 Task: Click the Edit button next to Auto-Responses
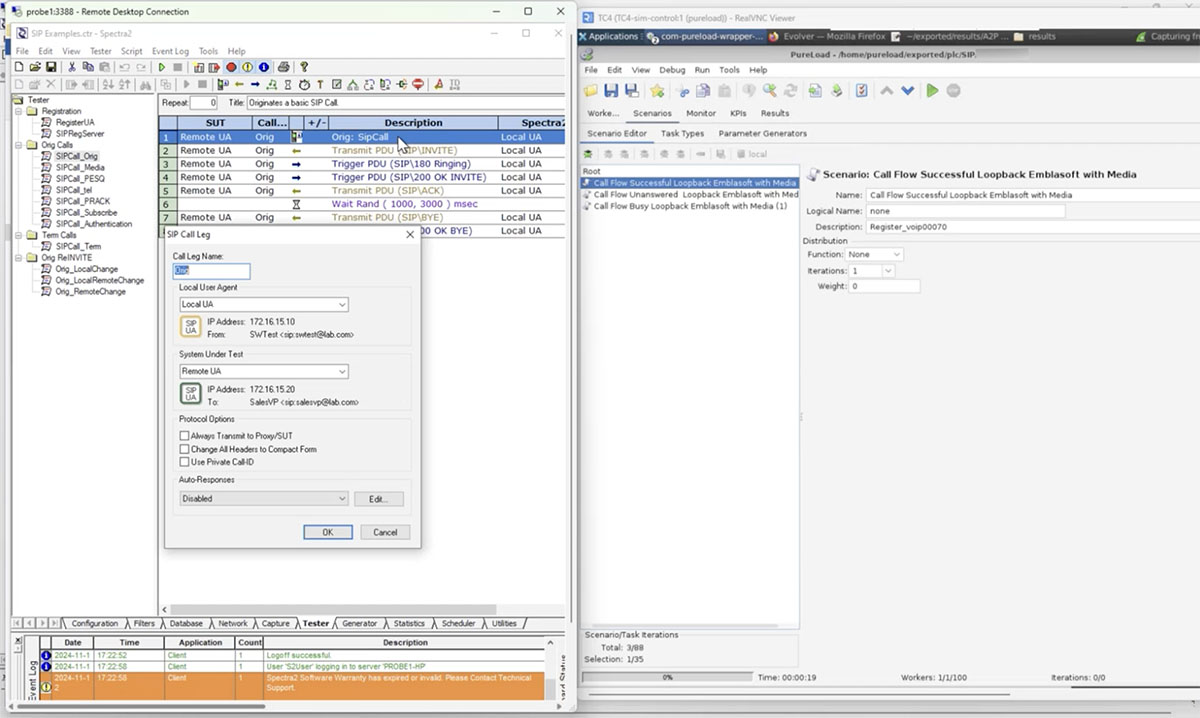(x=379, y=498)
